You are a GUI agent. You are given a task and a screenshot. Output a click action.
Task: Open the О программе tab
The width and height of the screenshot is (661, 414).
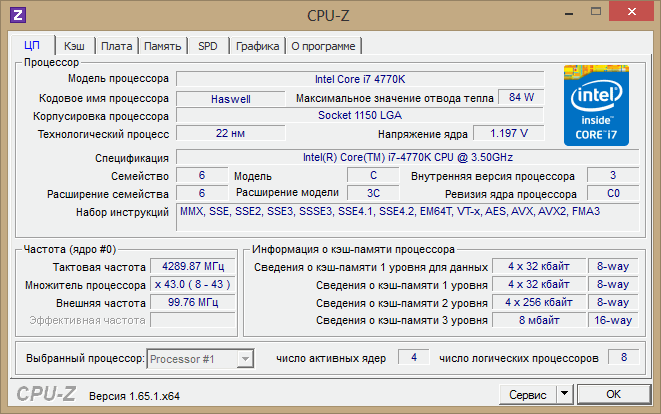click(x=323, y=46)
